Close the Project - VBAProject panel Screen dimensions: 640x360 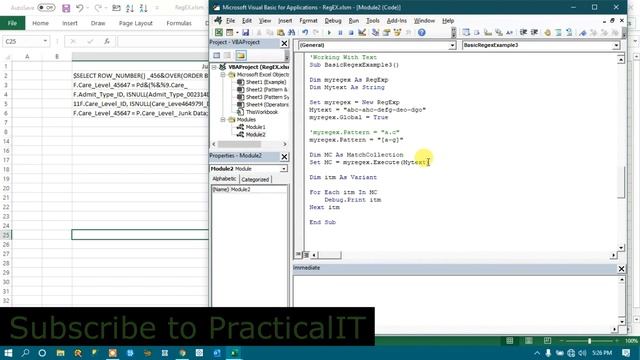pyautogui.click(x=284, y=43)
